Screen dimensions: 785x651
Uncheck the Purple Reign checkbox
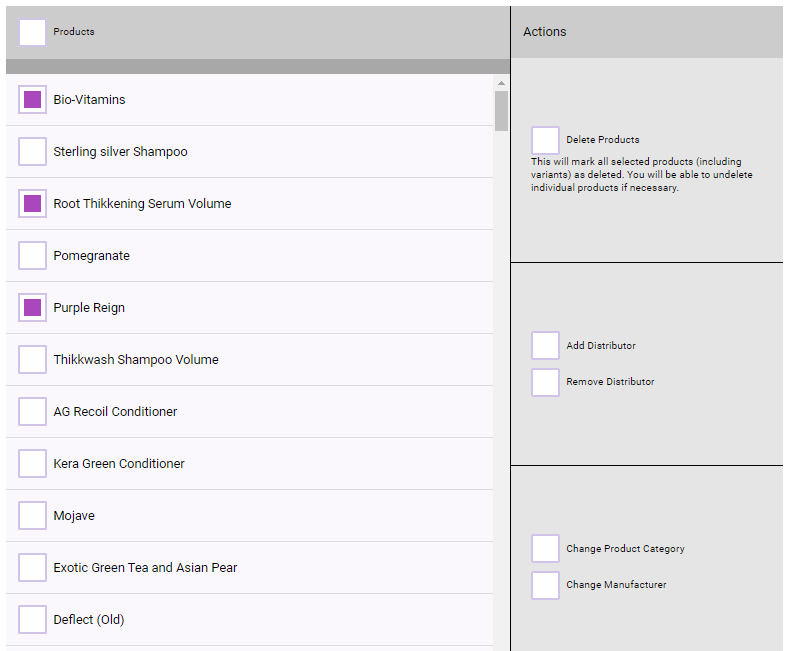tap(33, 308)
